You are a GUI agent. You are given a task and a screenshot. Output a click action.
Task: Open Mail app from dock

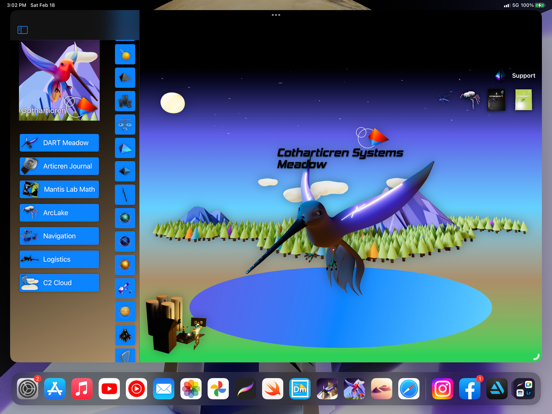tap(164, 389)
